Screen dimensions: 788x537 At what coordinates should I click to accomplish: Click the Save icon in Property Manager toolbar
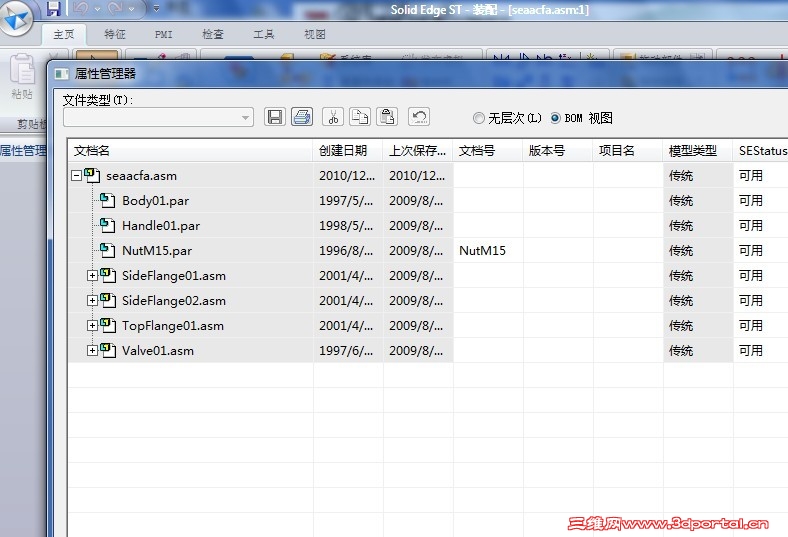click(275, 117)
